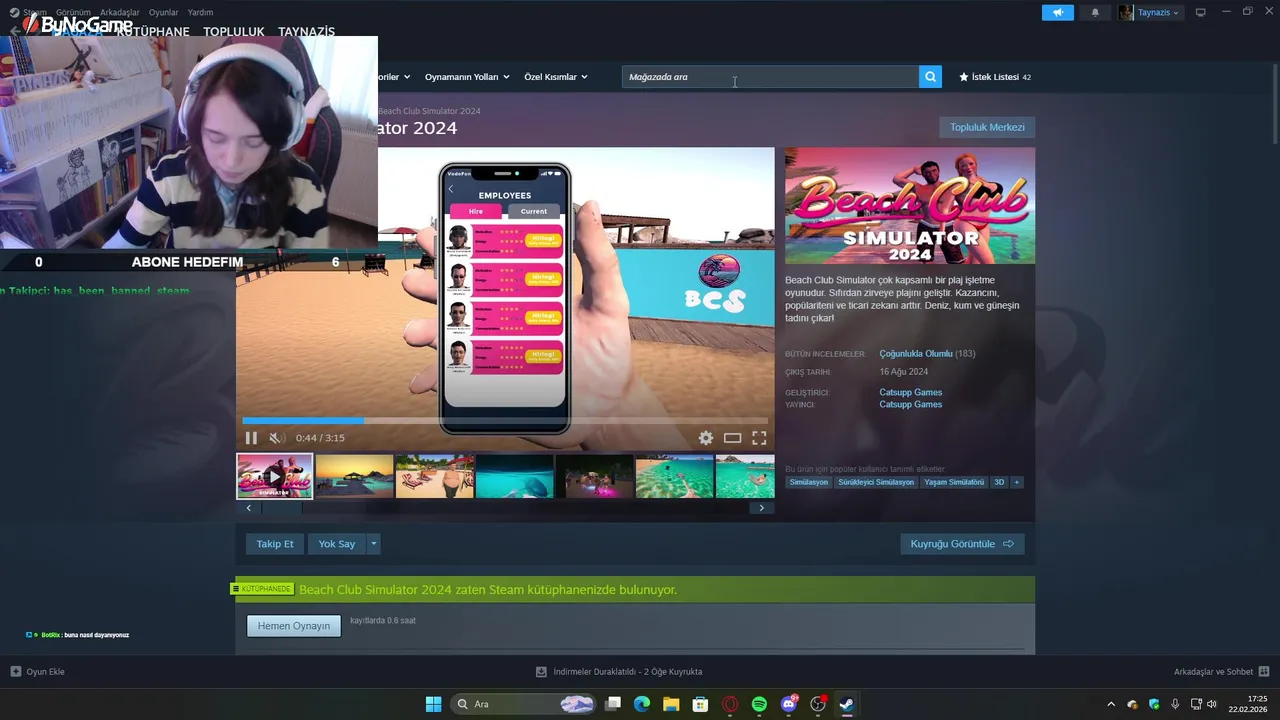Open the taskbar volume control

pos(1212,704)
